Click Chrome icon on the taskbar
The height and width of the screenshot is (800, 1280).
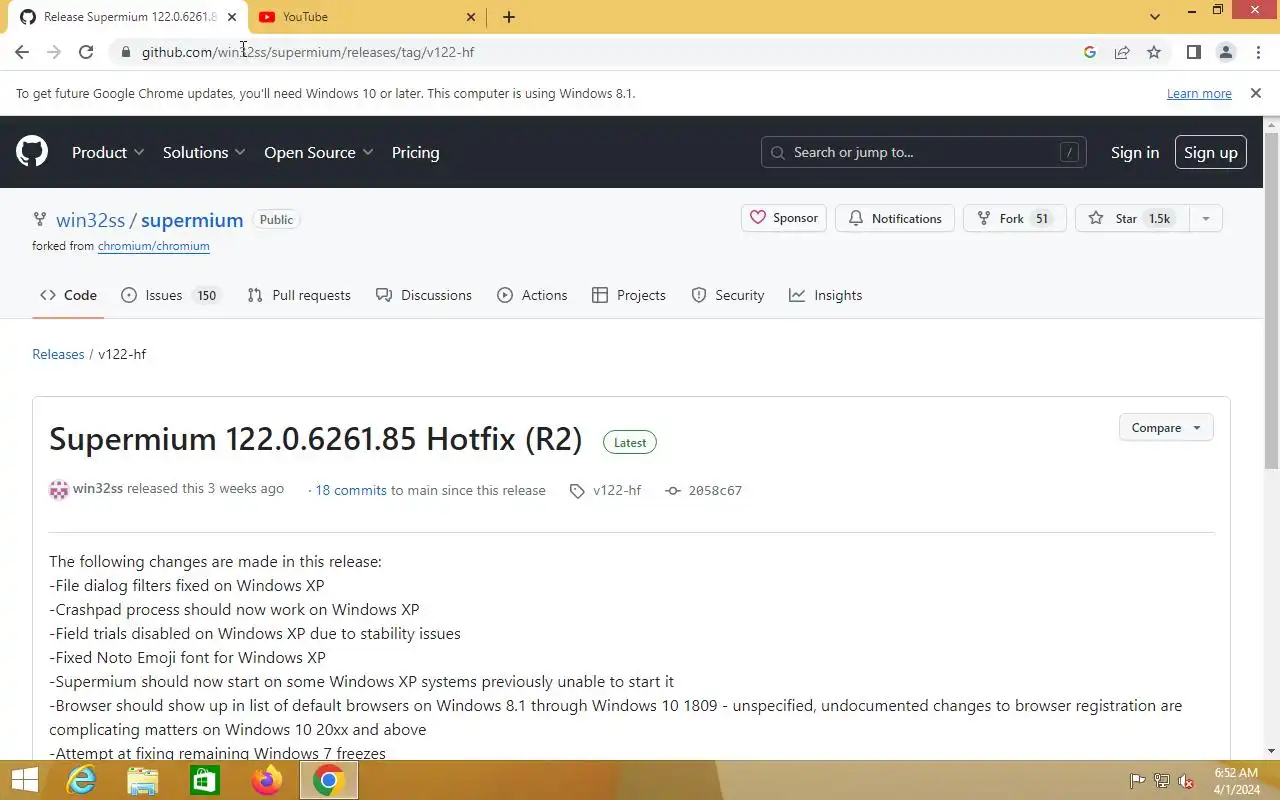tap(329, 780)
